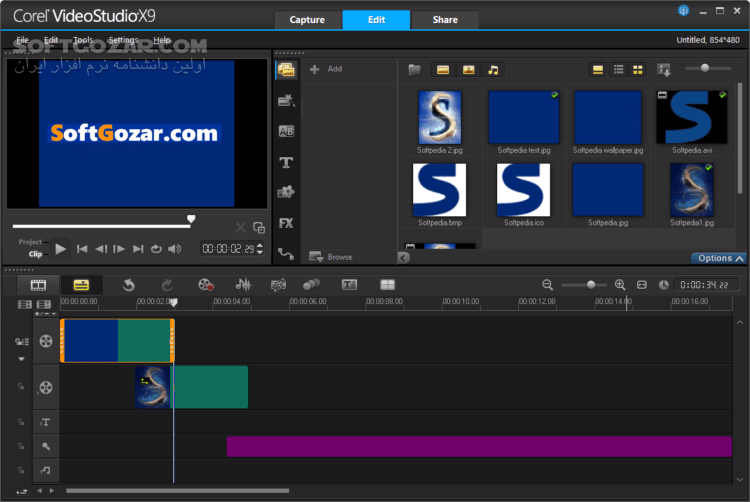Open the Multi-Camera Editor

click(x=387, y=285)
